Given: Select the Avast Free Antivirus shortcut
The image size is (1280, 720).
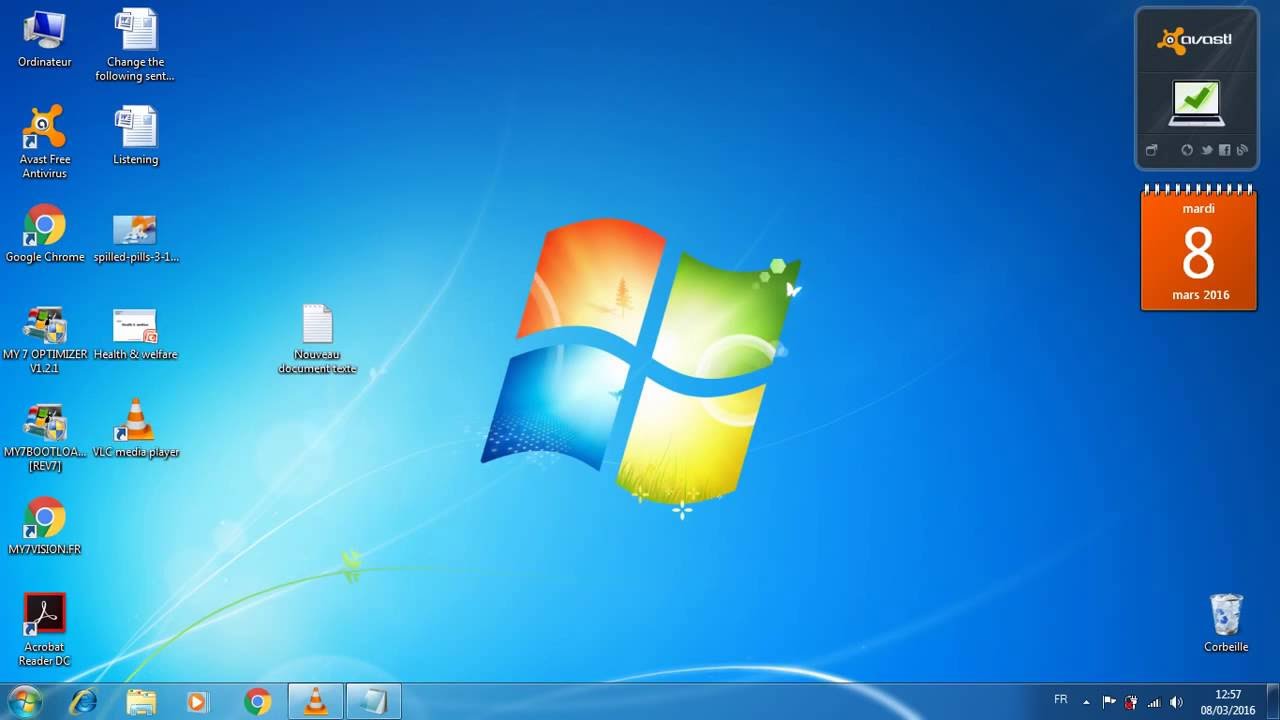Looking at the screenshot, I should (x=44, y=142).
